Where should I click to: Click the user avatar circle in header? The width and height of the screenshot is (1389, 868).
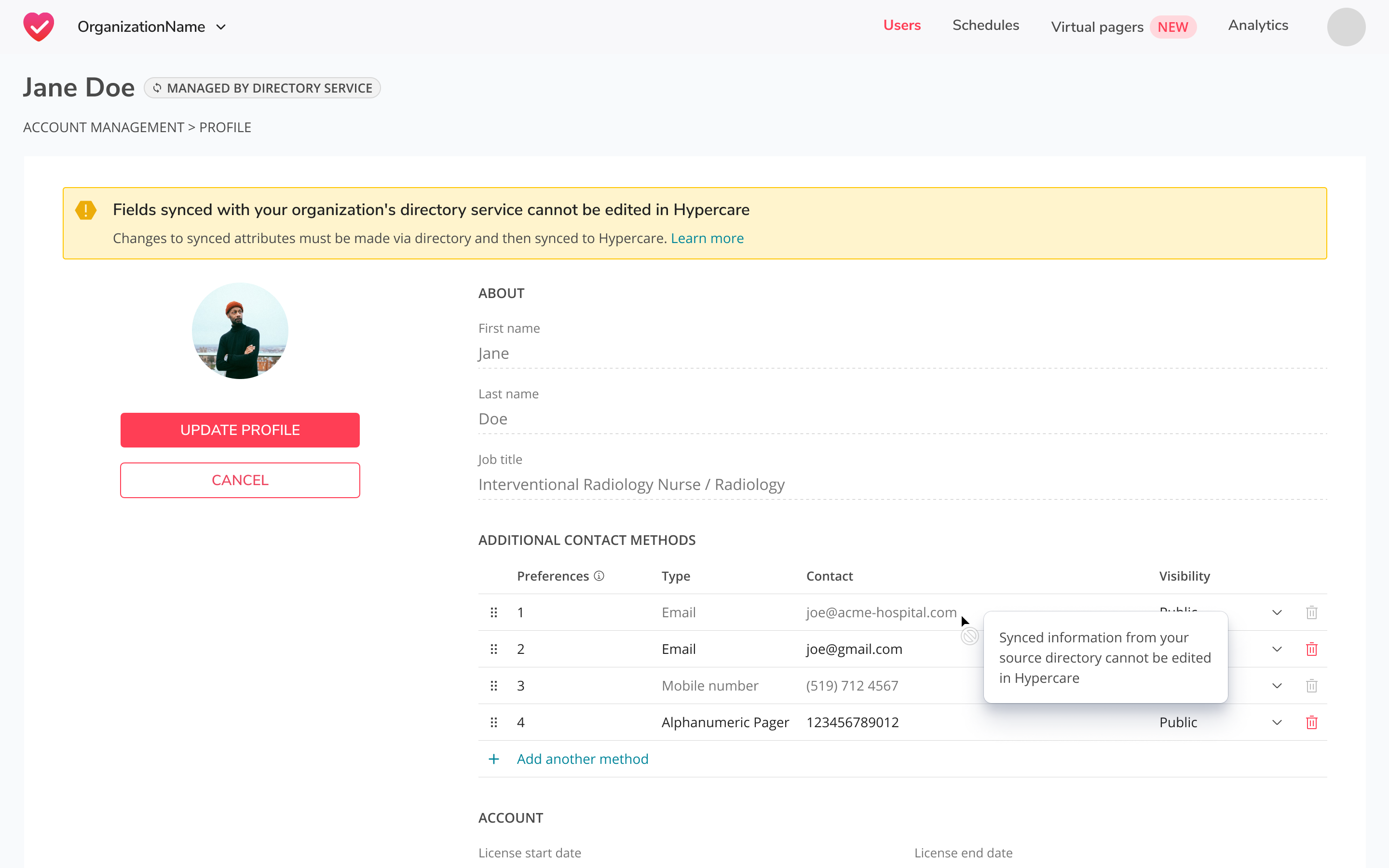click(x=1346, y=27)
